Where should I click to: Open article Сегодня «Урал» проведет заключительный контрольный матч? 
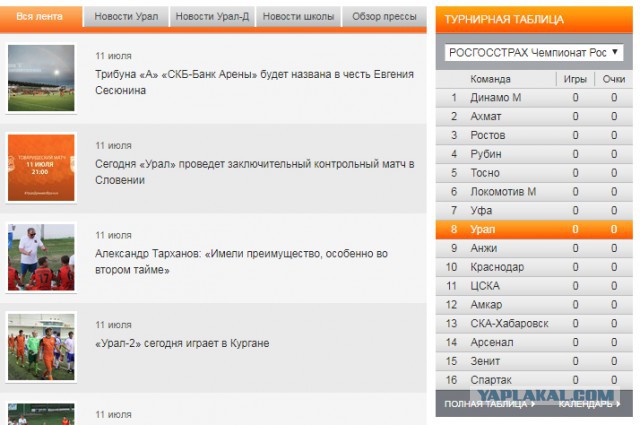255,172
